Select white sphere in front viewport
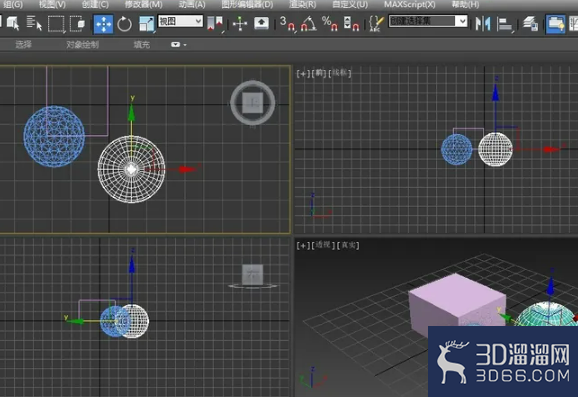 click(x=495, y=149)
